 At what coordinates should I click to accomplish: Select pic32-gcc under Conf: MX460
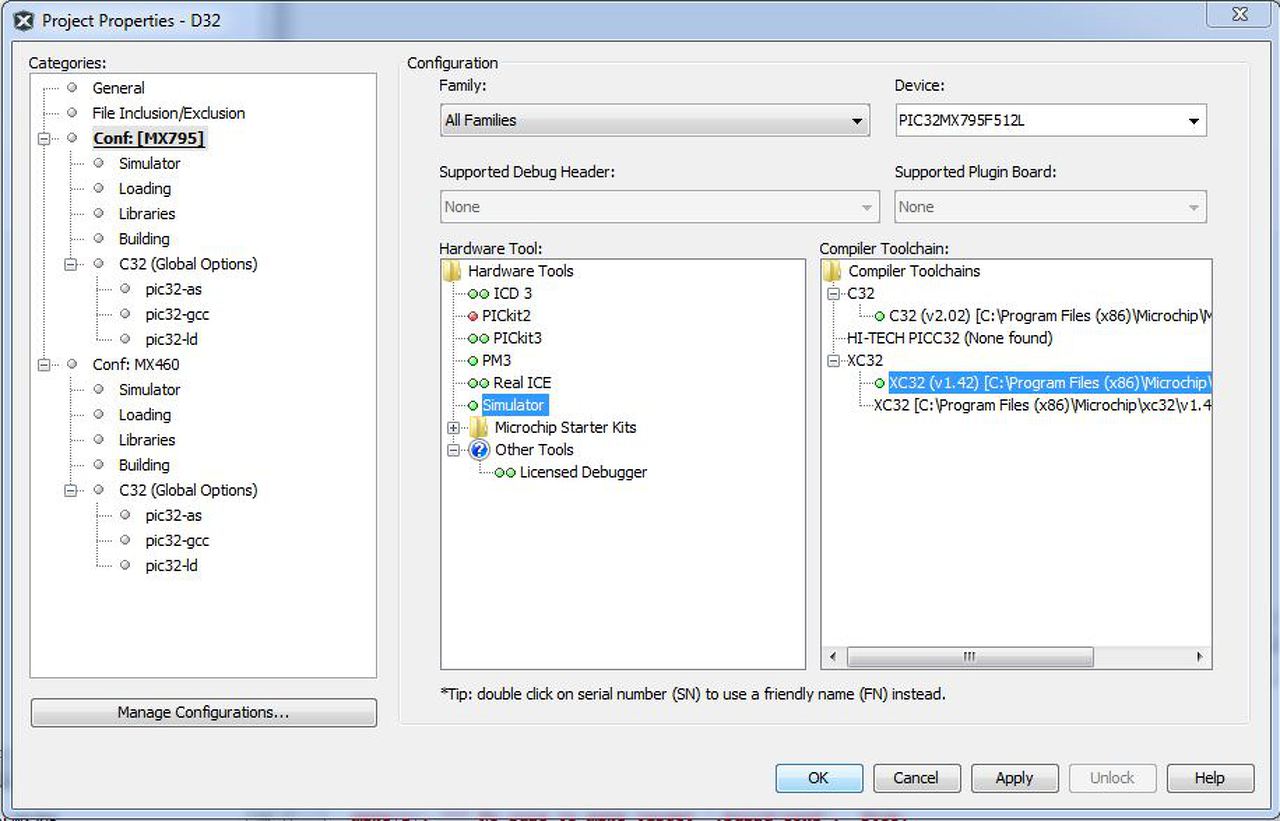click(177, 541)
